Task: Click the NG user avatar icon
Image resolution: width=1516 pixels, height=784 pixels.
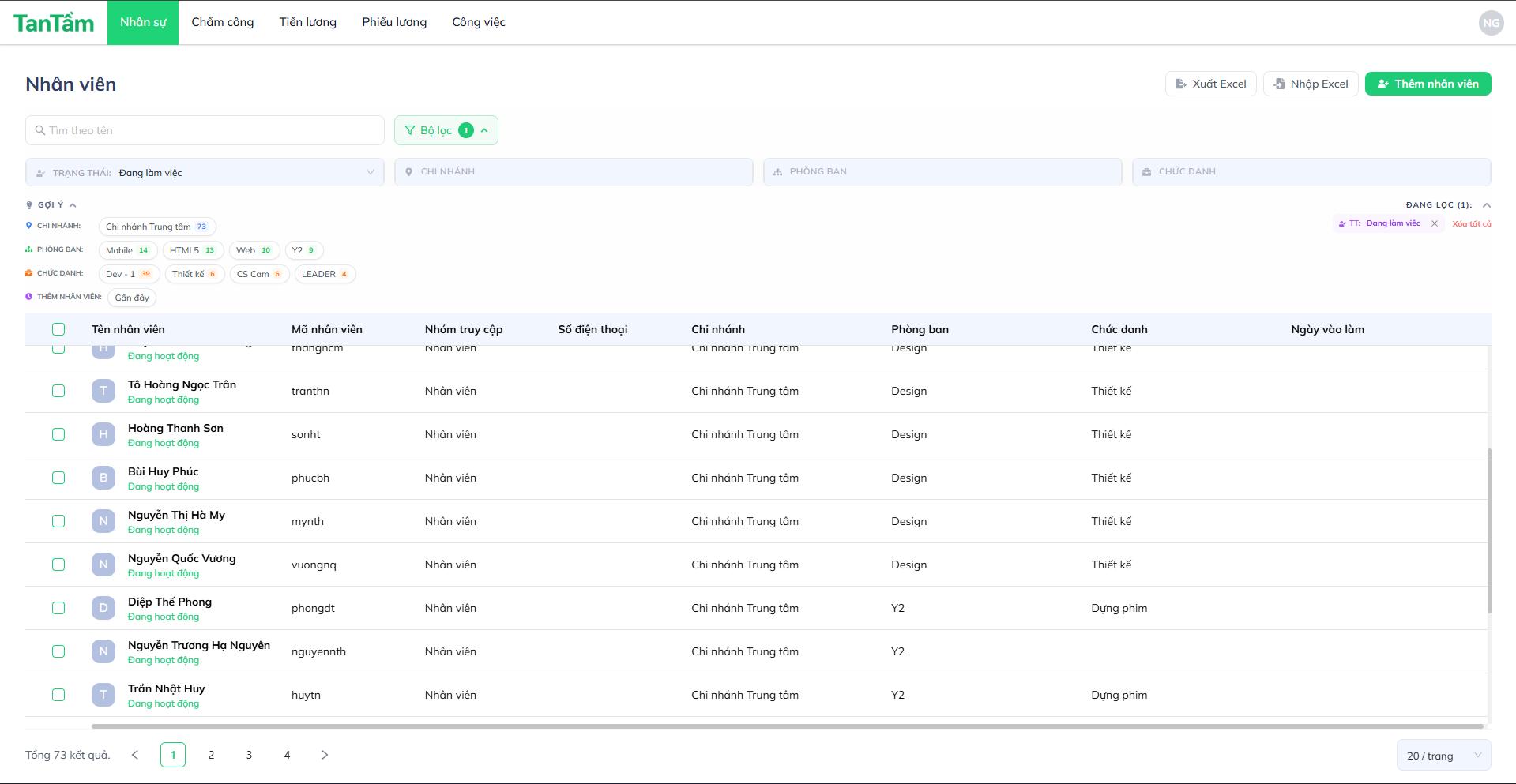Action: (x=1490, y=23)
